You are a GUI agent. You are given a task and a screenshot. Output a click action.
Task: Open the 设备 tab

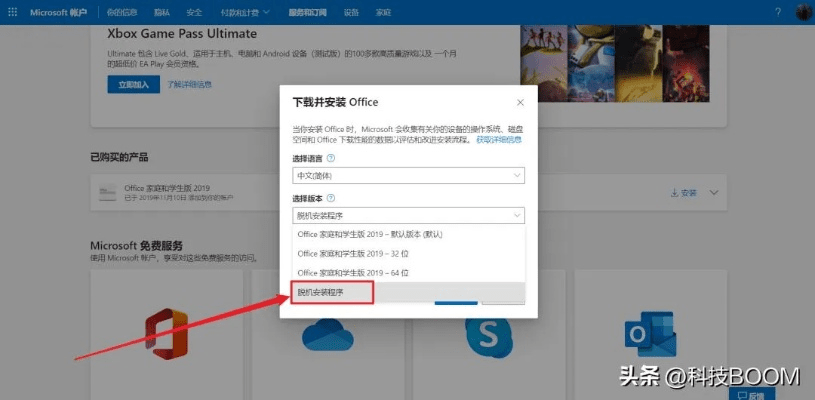coord(351,12)
